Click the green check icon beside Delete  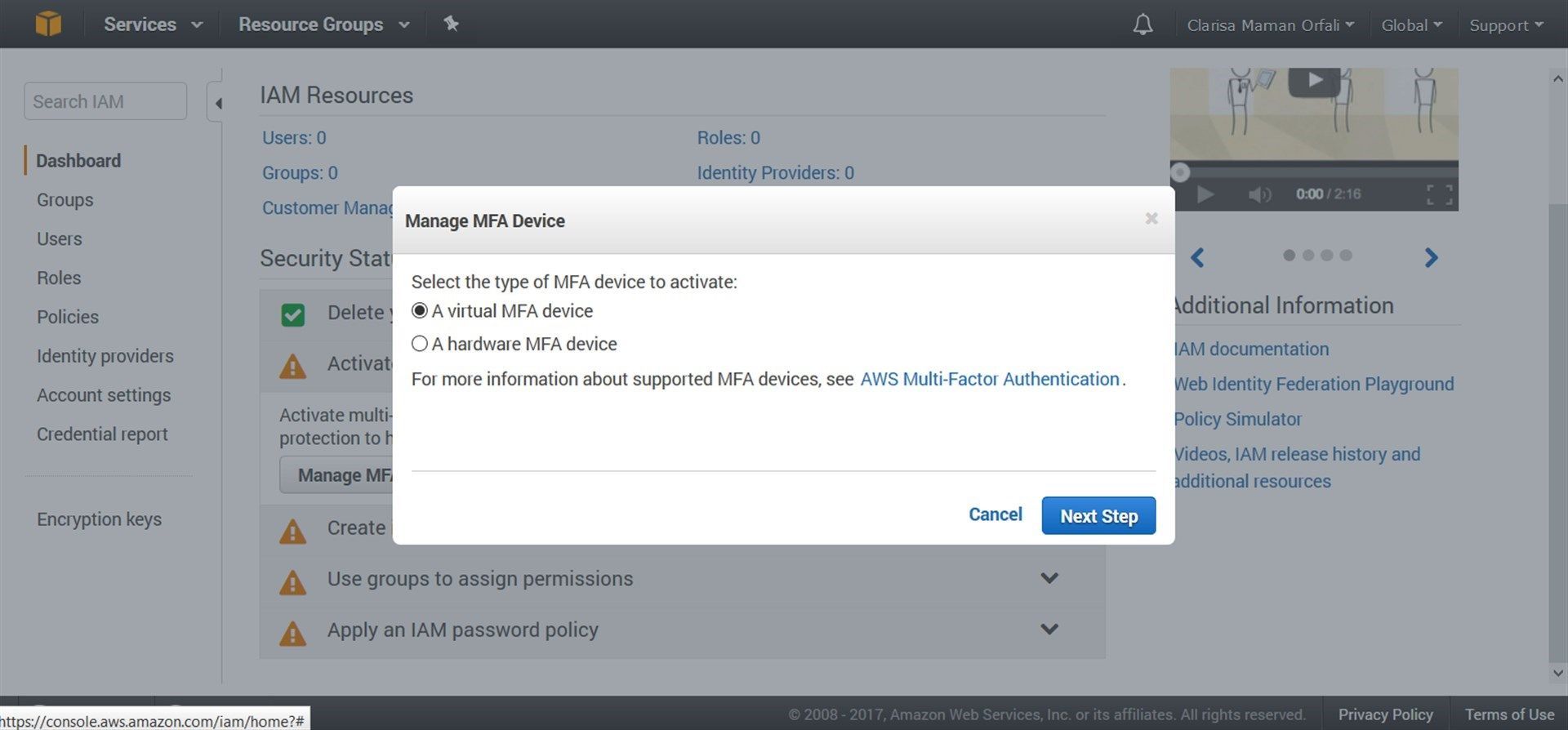pos(292,314)
